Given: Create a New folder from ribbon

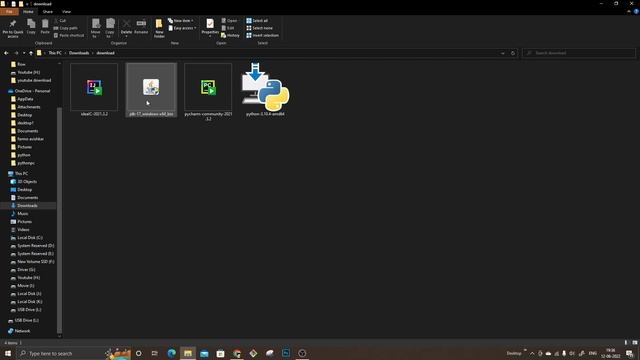Looking at the screenshot, I should point(159,28).
